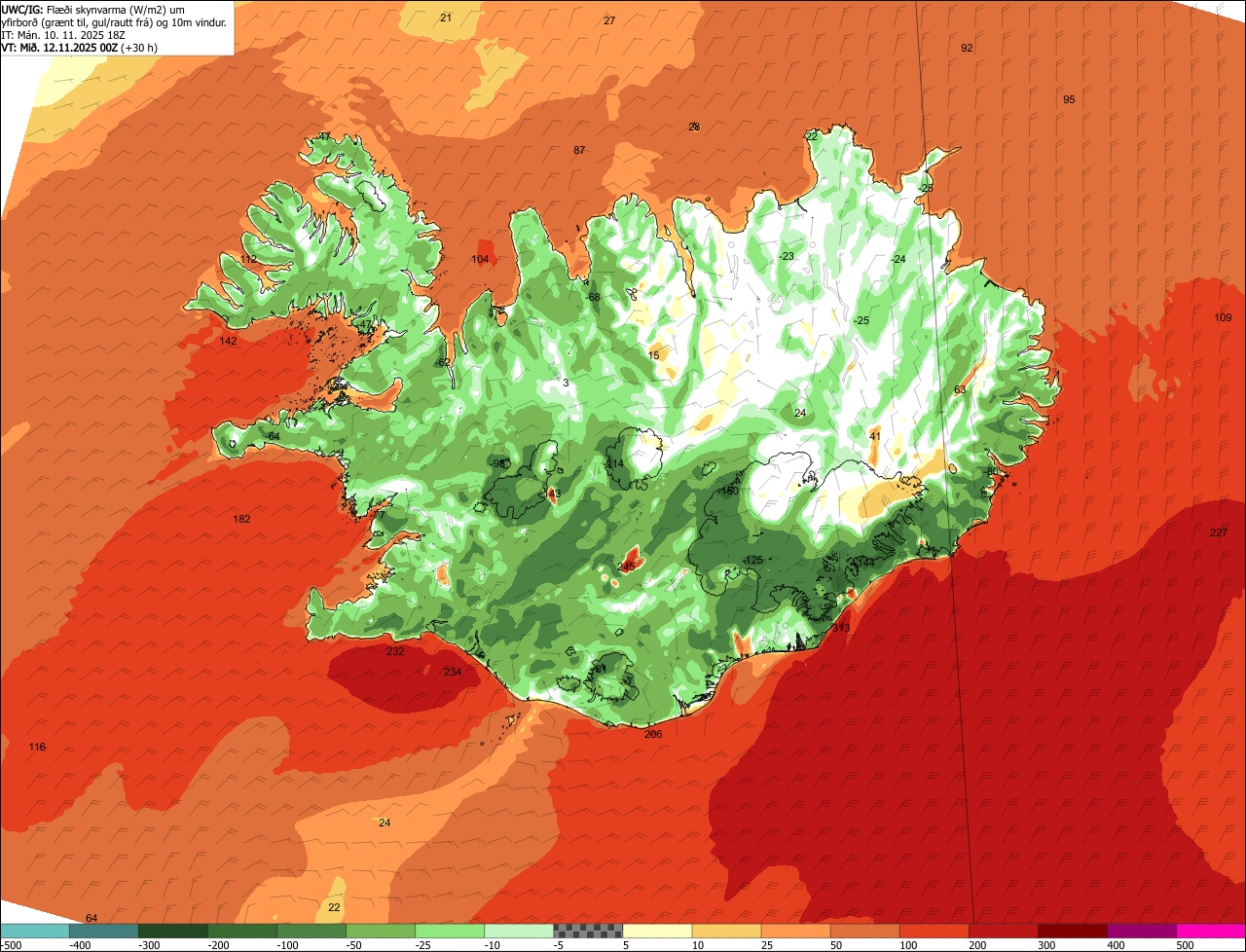
Task: Click the flux value 114 over the central glacier
Action: coord(615,463)
